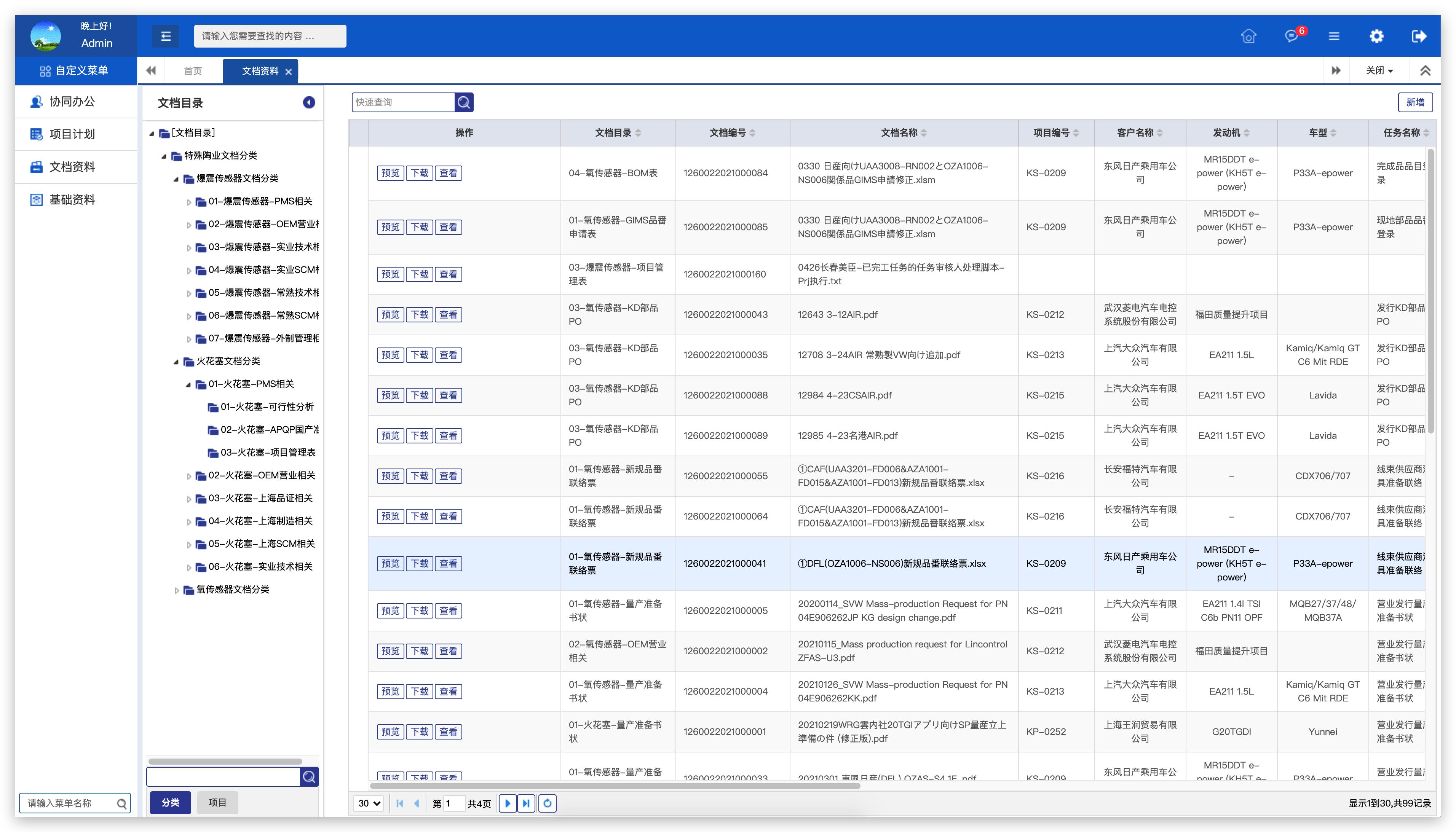This screenshot has height=832, width=1456.
Task: Click the refresh icon in pagination bar
Action: 547,803
